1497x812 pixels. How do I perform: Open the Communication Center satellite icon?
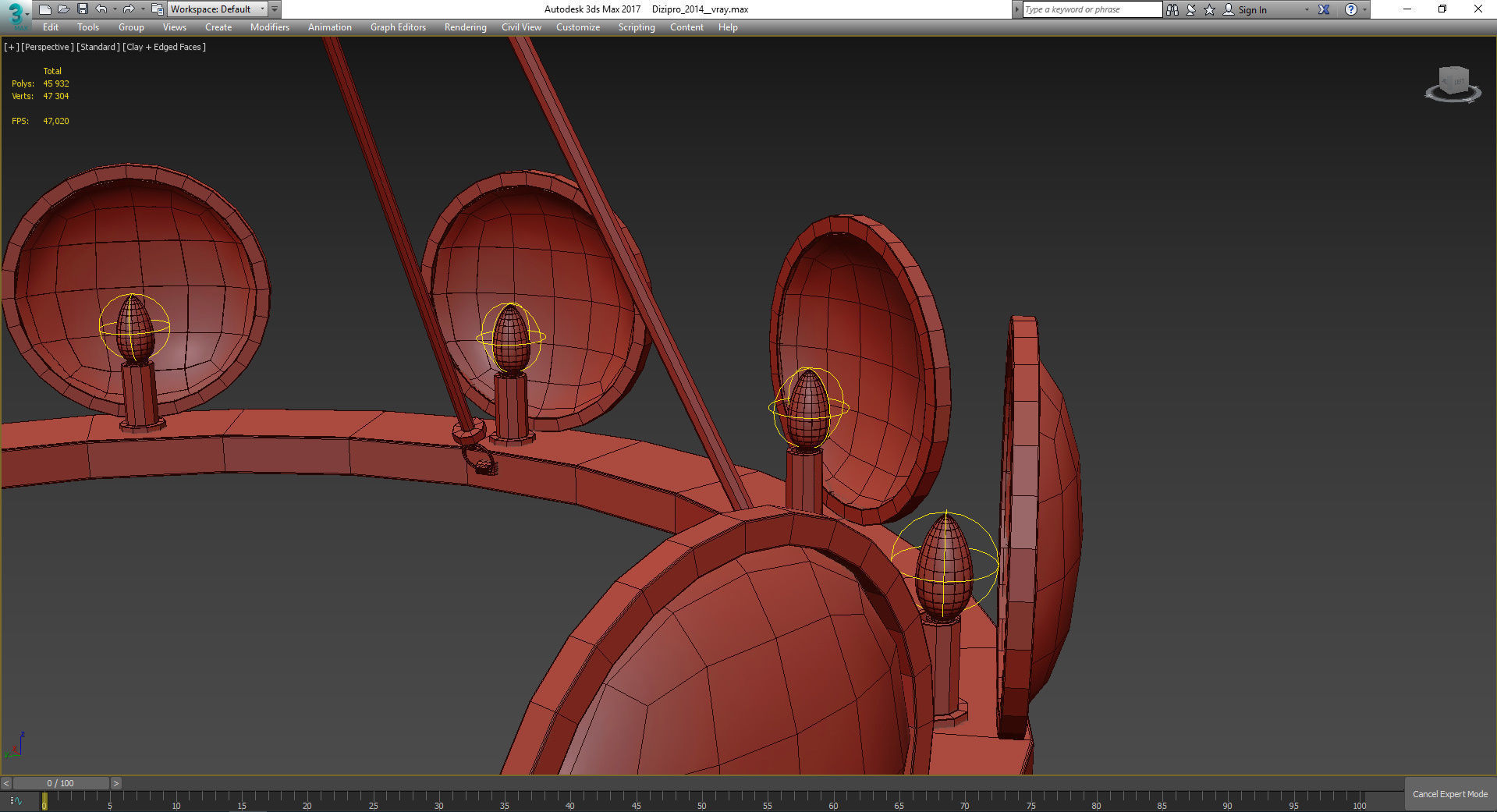click(x=1191, y=9)
